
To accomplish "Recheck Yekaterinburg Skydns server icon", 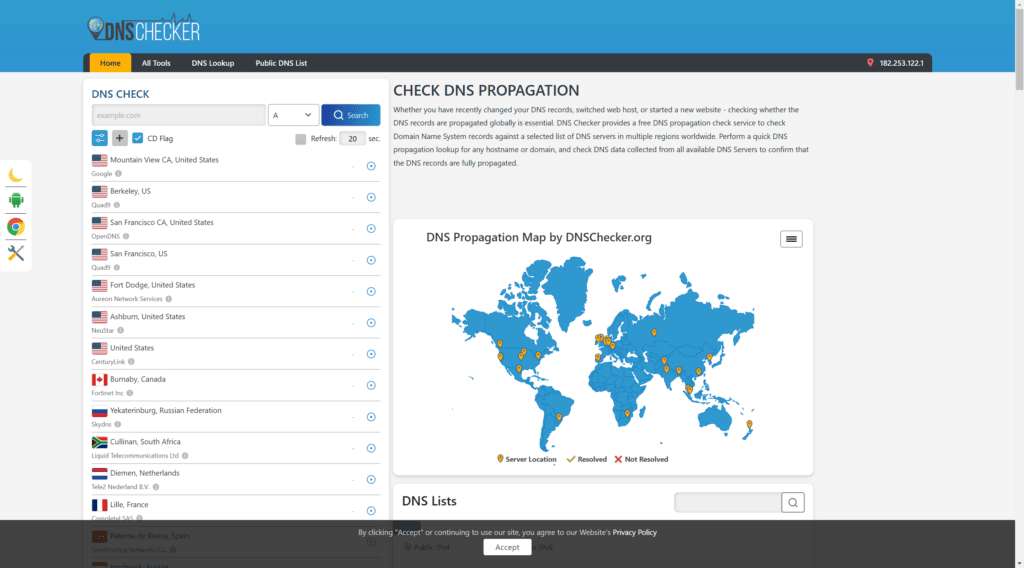I will click(x=371, y=417).
